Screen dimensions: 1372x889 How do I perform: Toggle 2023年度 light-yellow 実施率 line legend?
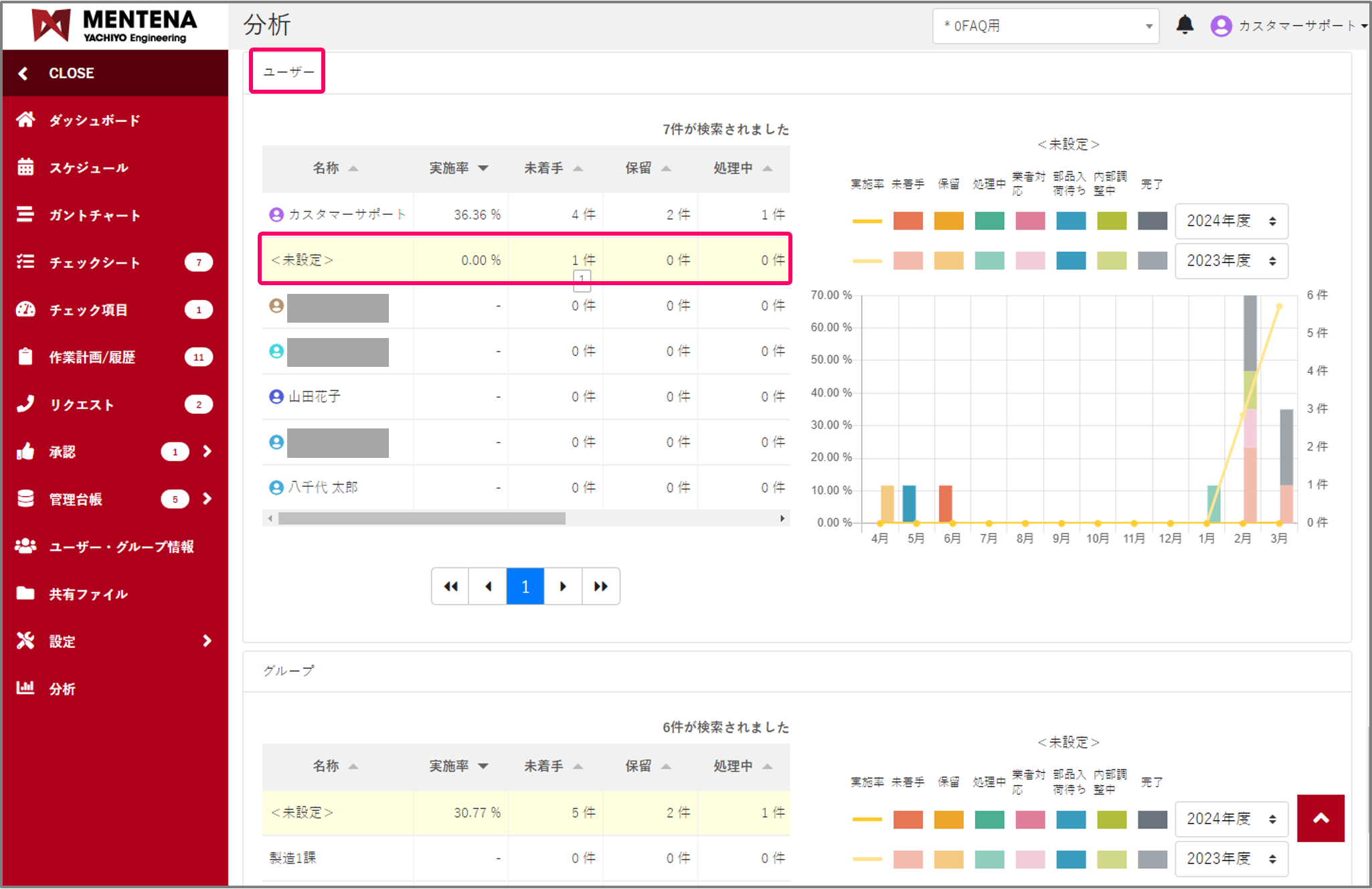click(x=867, y=261)
